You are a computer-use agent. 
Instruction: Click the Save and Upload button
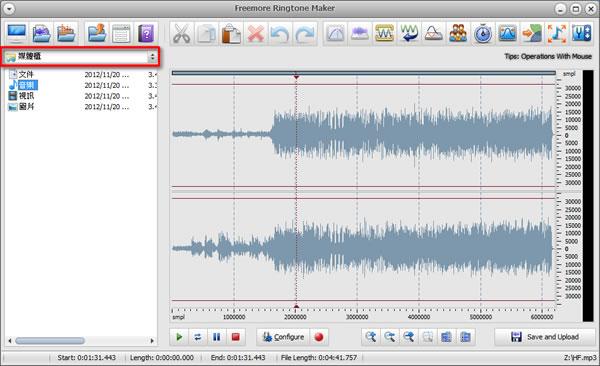[x=545, y=337]
